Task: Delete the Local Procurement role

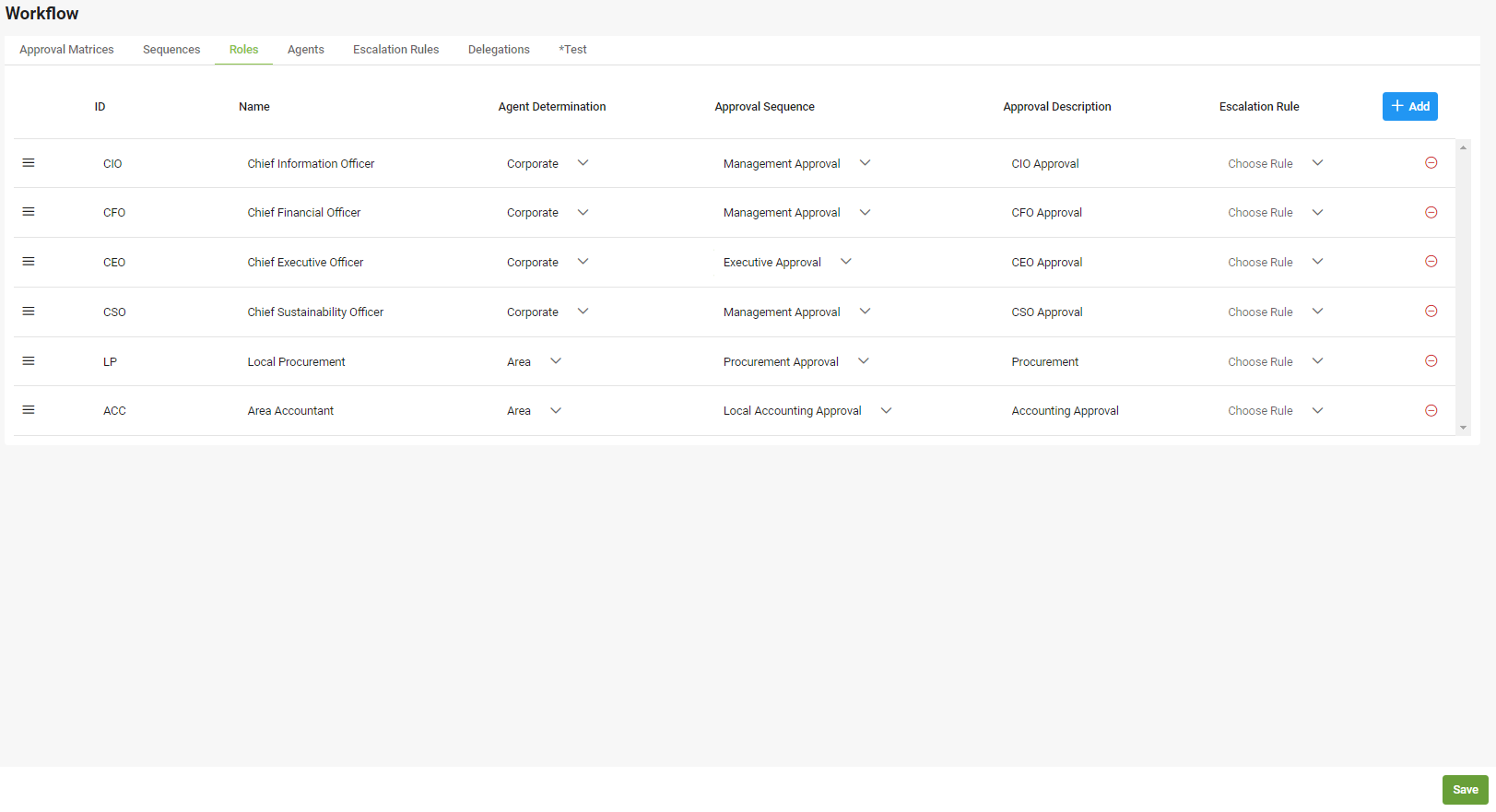Action: point(1431,361)
